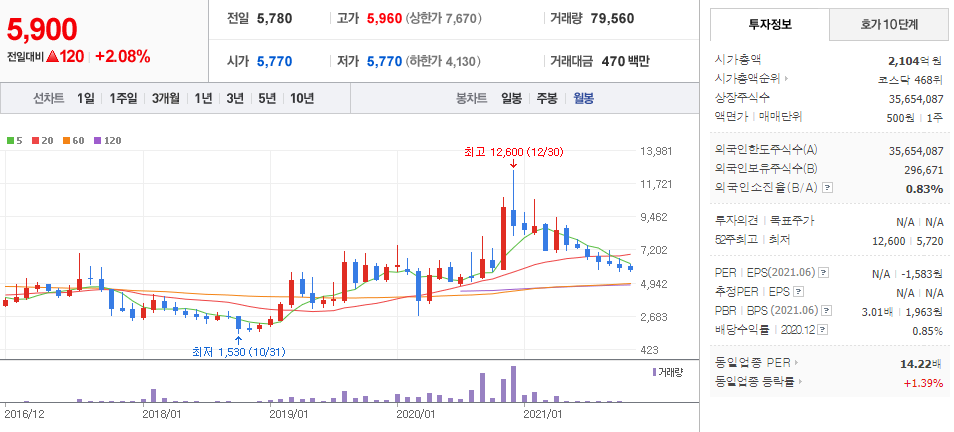Image resolution: width=954 pixels, height=432 pixels.
Task: Click the green 5-day moving average legend marker
Action: point(10,141)
